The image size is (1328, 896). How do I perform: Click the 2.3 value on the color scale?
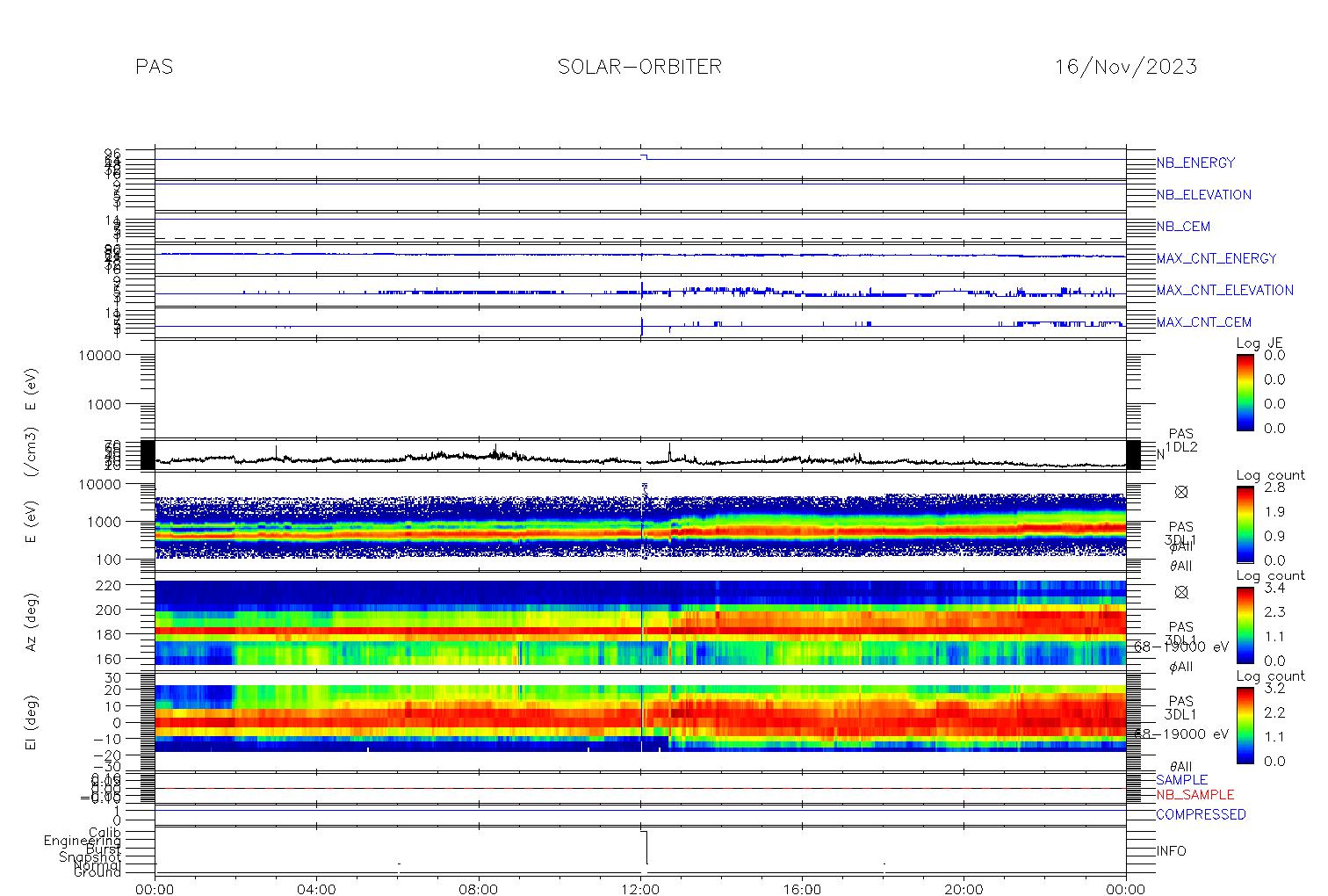pos(1274,612)
